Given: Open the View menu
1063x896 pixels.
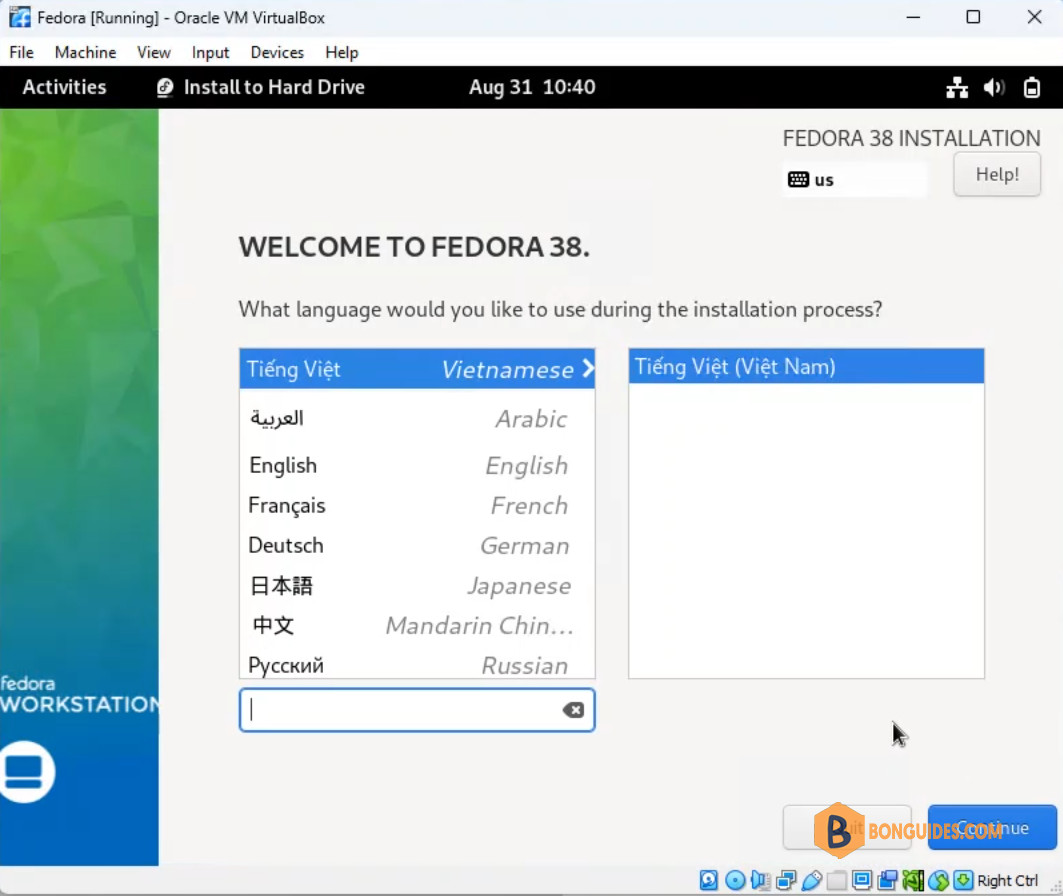Looking at the screenshot, I should tap(154, 52).
